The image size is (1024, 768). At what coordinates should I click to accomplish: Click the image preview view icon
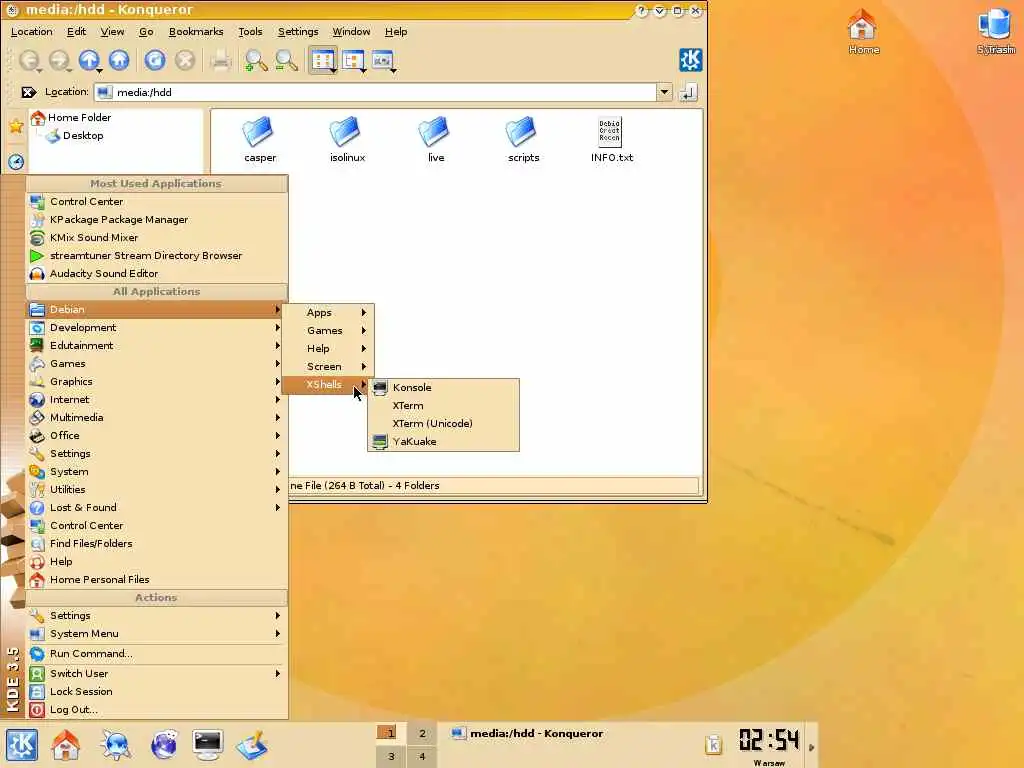(383, 61)
